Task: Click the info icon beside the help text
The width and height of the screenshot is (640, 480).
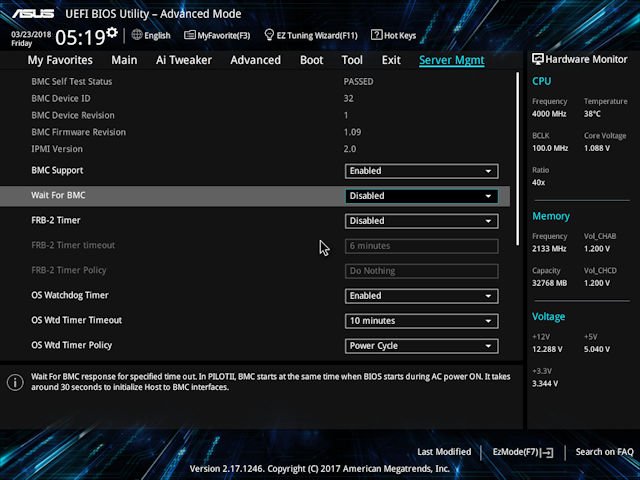Action: 15,382
